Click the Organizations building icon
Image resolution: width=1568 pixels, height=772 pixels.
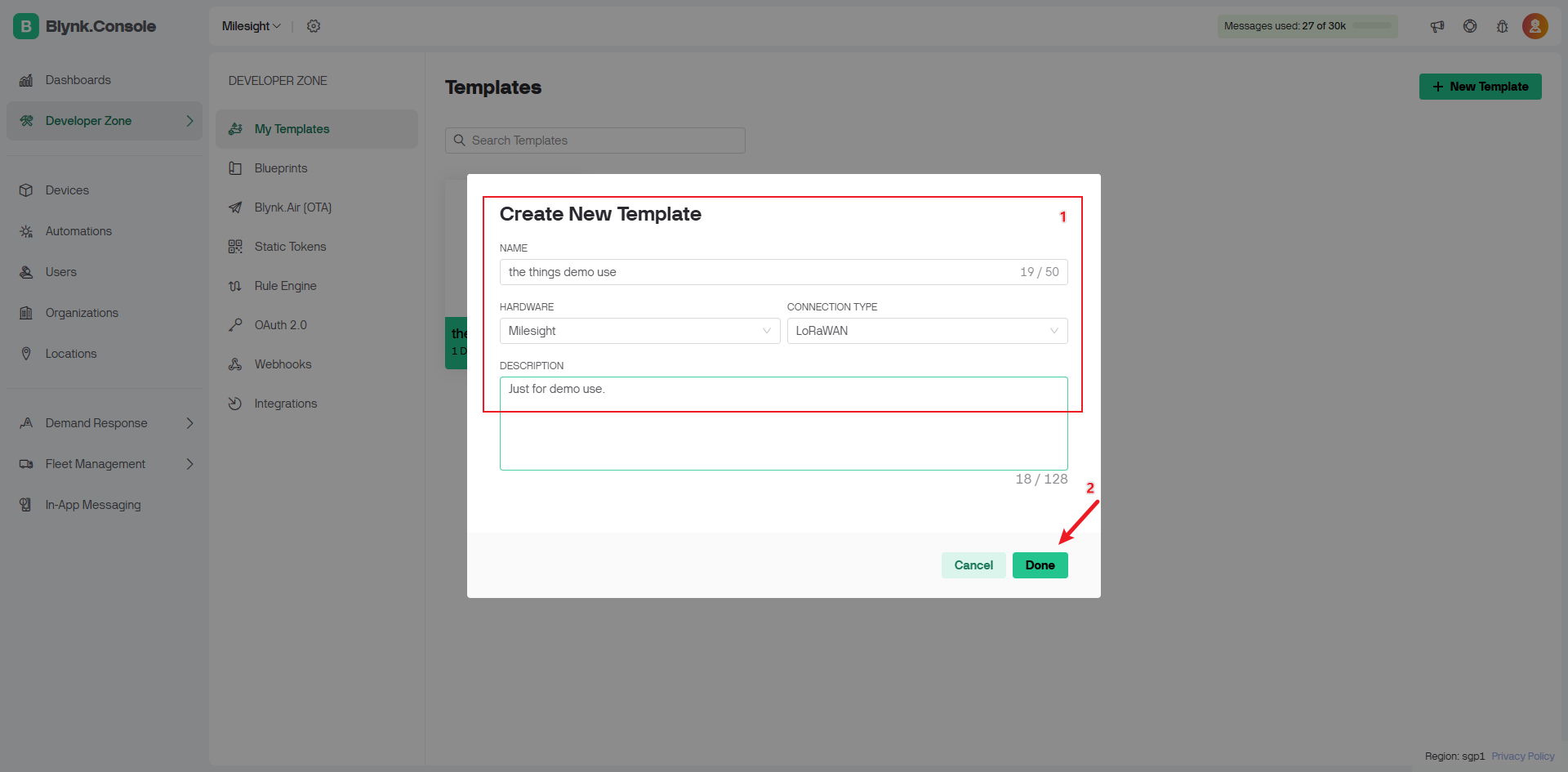(x=26, y=313)
